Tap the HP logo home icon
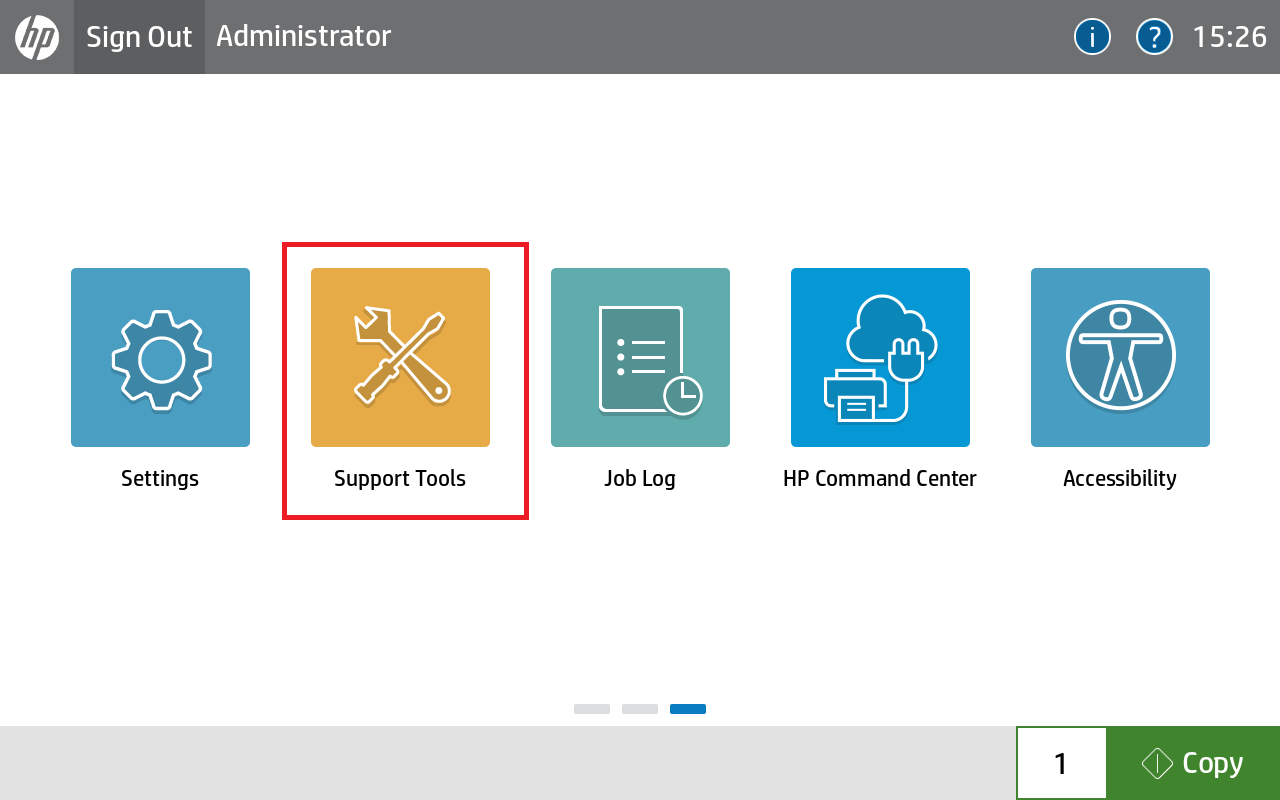The height and width of the screenshot is (800, 1280). [x=37, y=37]
